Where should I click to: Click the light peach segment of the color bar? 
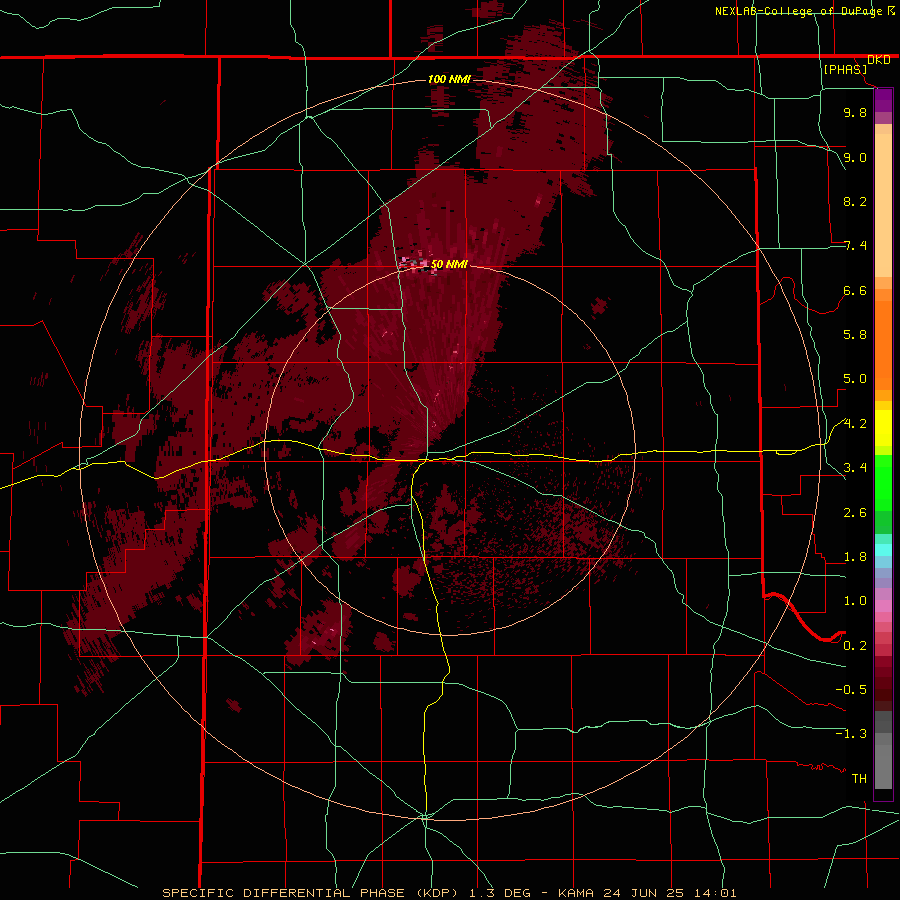tap(883, 205)
